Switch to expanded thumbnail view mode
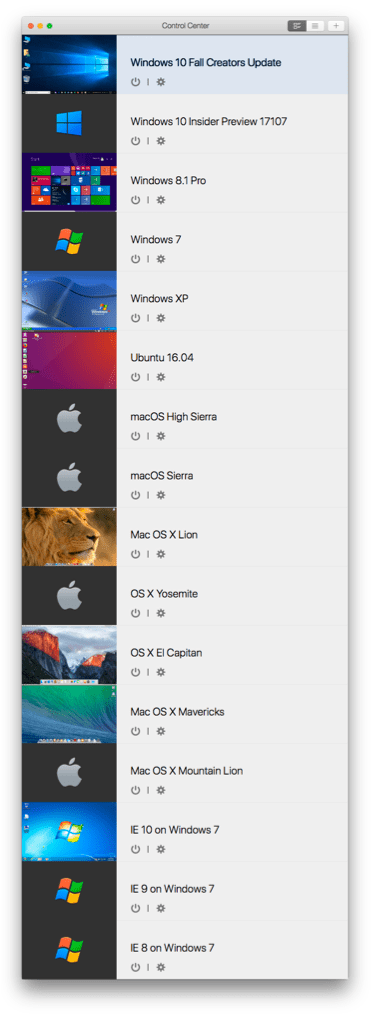383x1031 pixels. click(x=297, y=26)
